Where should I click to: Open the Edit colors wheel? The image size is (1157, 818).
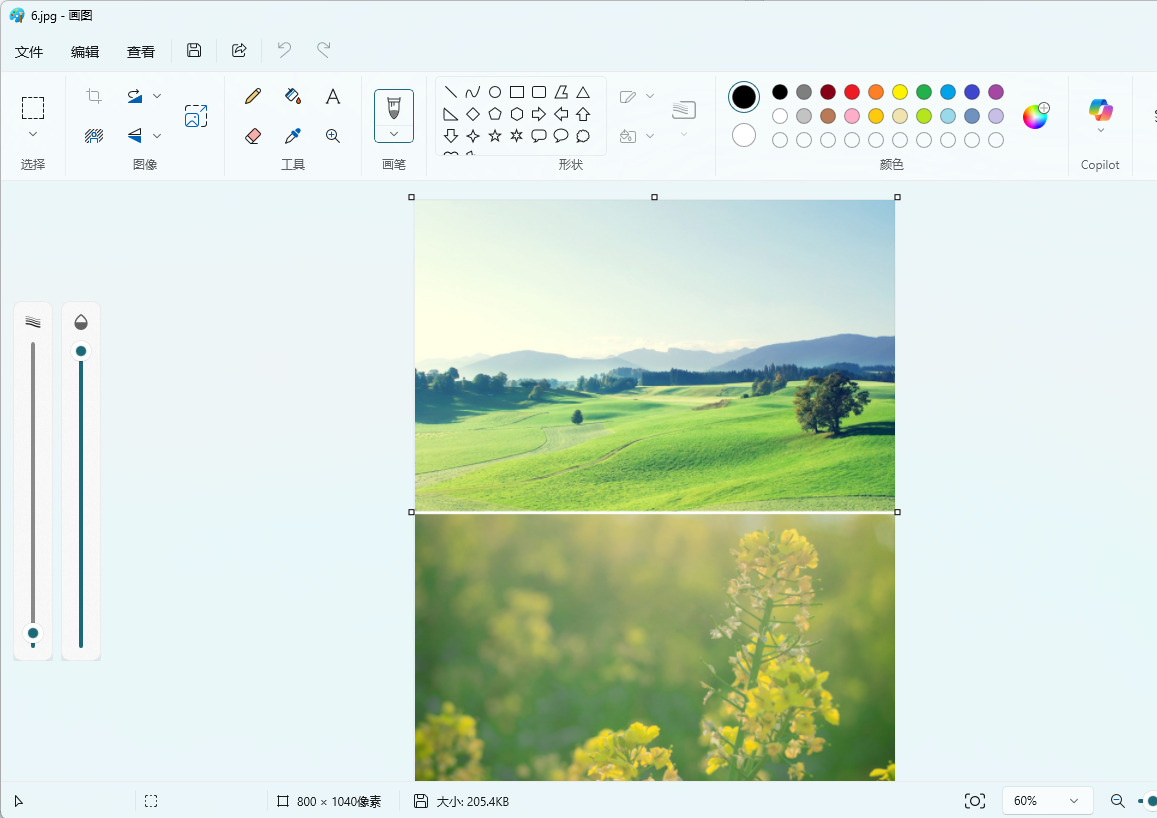[1036, 116]
